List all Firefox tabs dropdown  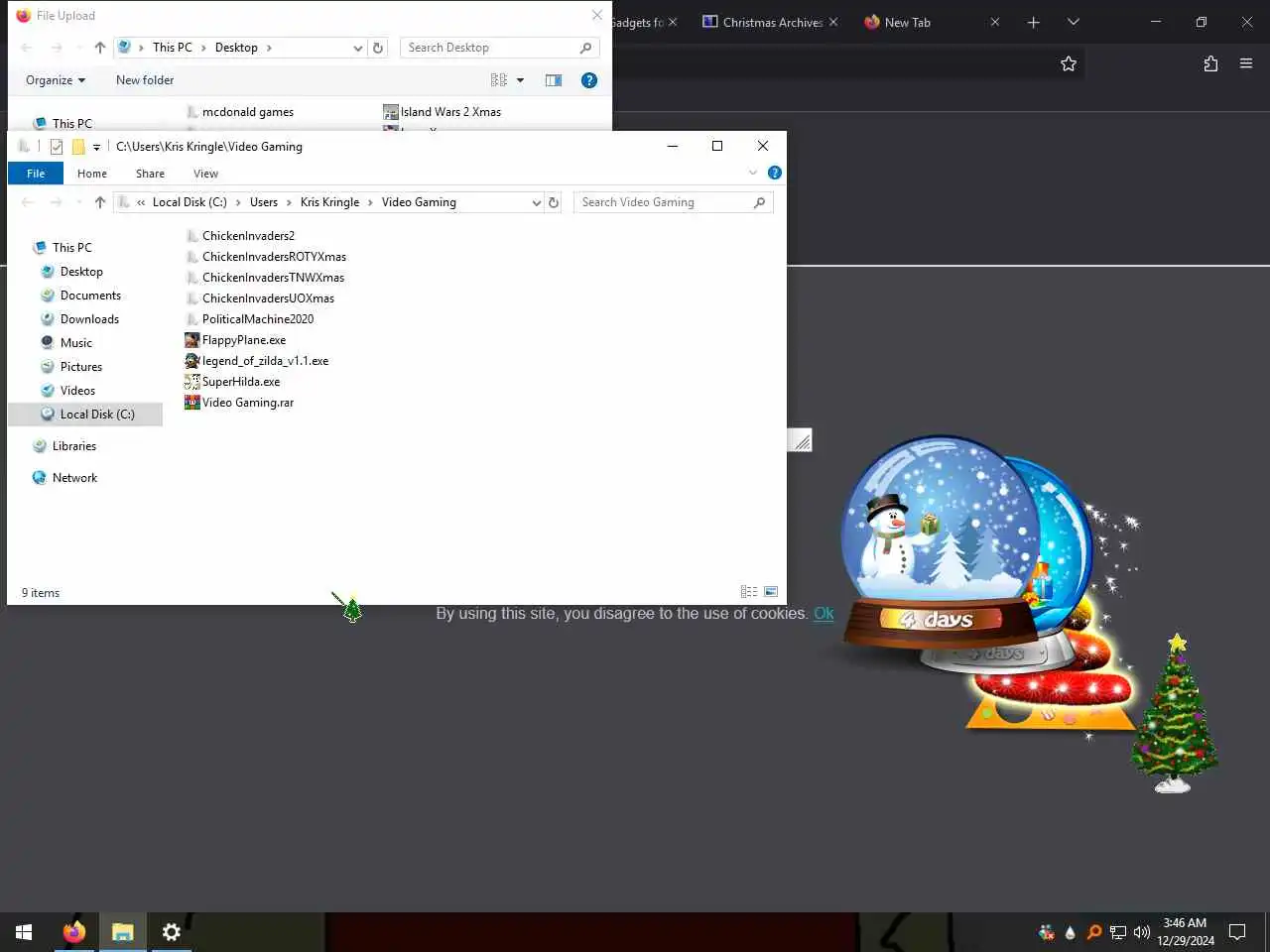pyautogui.click(x=1074, y=22)
